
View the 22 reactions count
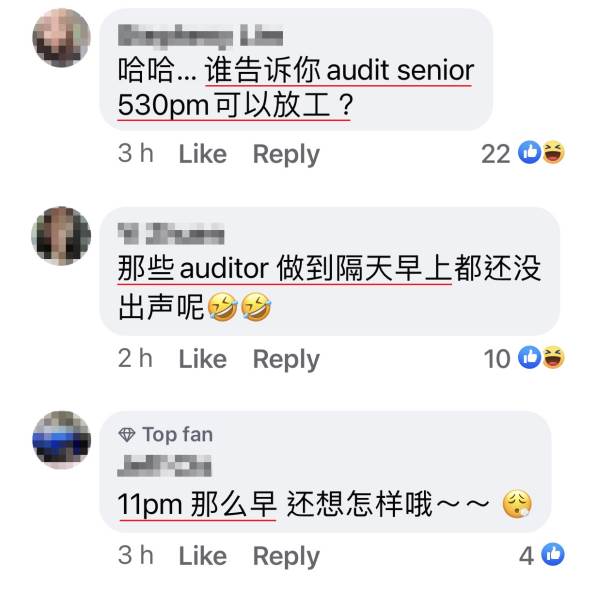(496, 154)
